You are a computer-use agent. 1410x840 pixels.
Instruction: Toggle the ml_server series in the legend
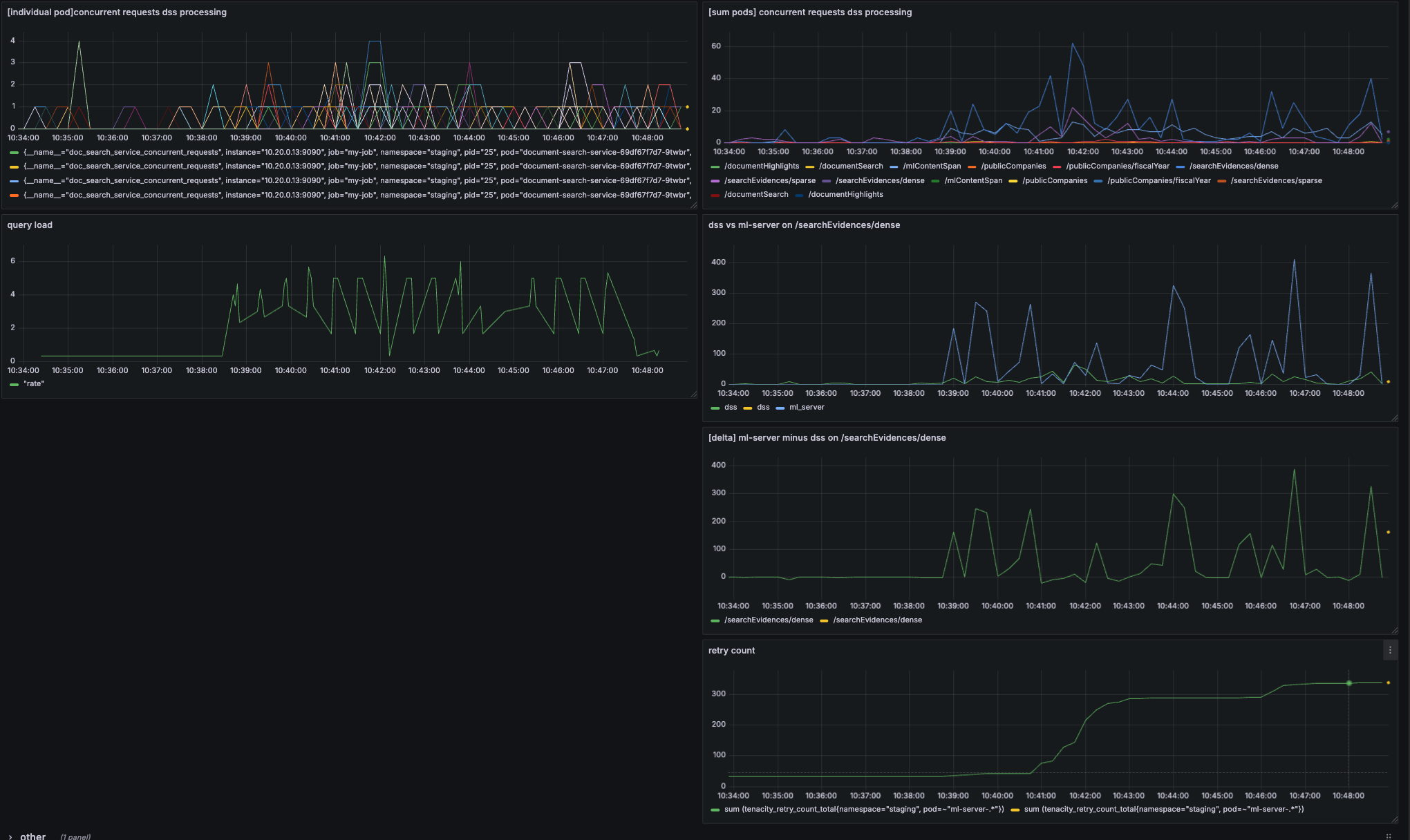click(806, 408)
